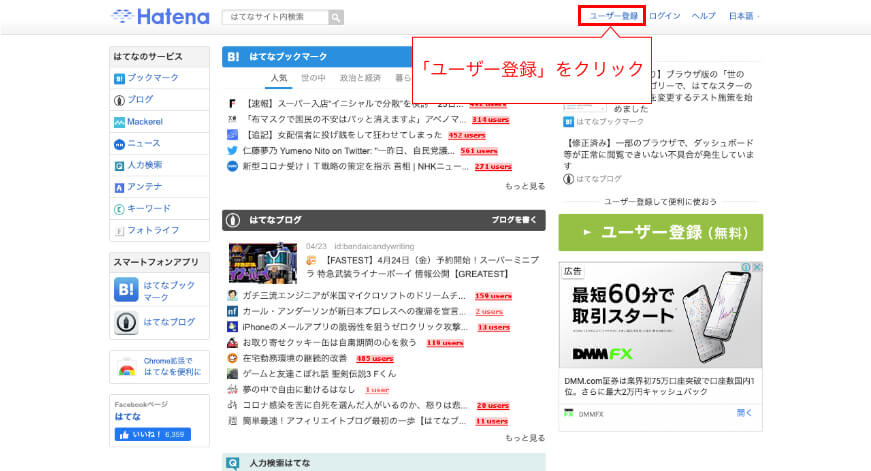This screenshot has width=871, height=471.
Task: Open the 【FASTEST】4月24日 blog post title
Action: [x=423, y=267]
